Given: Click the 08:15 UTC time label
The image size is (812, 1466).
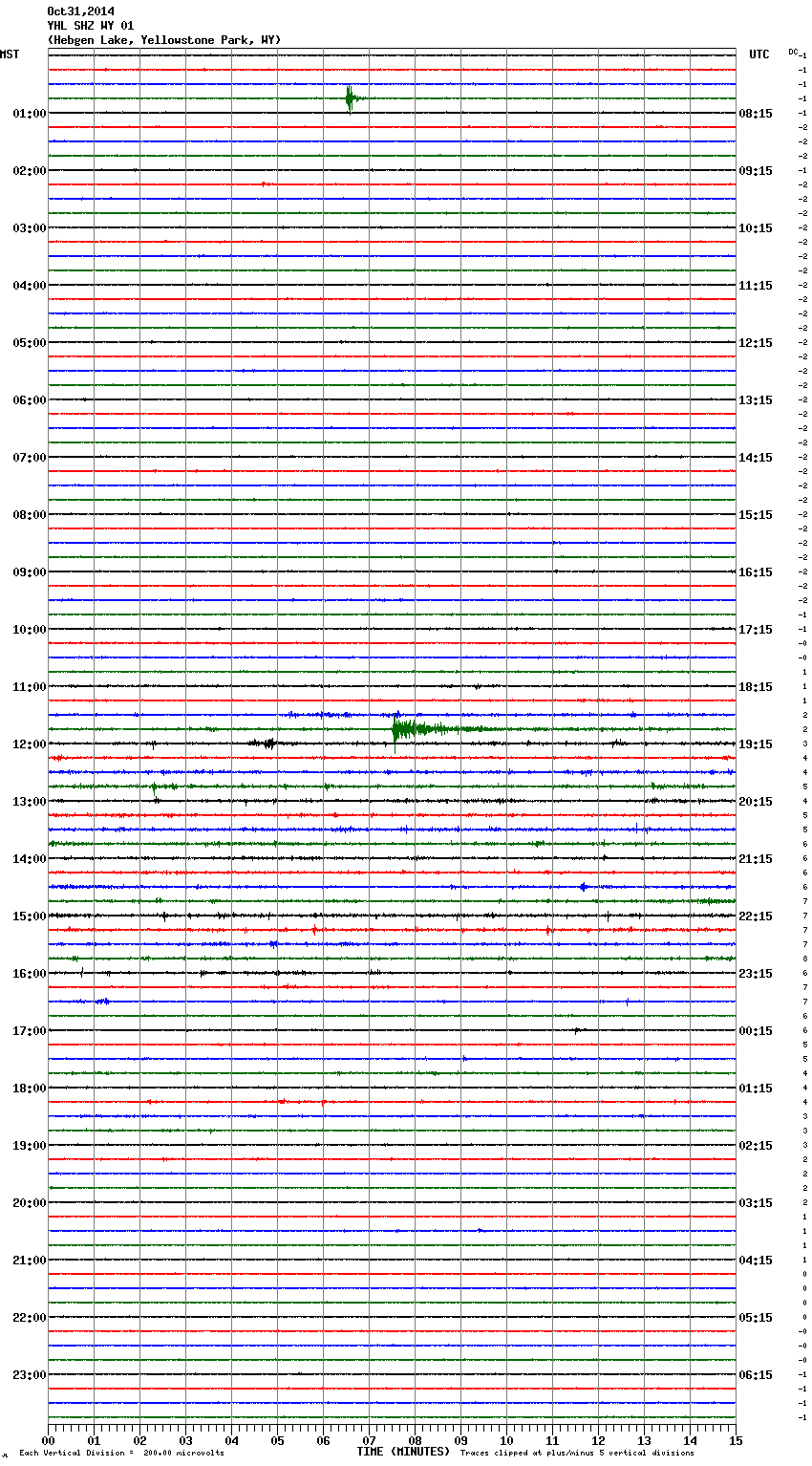Looking at the screenshot, I should tap(756, 114).
